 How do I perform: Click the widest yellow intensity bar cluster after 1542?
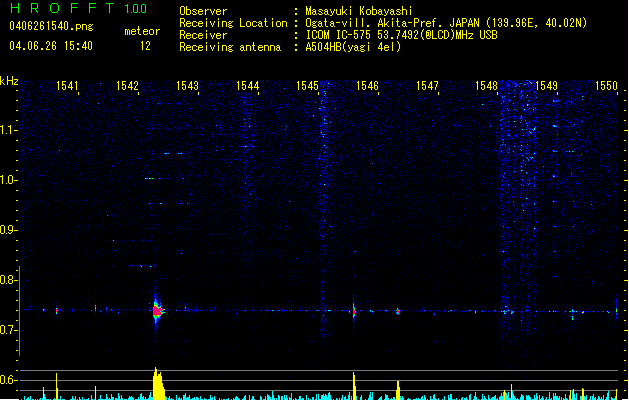tap(158, 384)
